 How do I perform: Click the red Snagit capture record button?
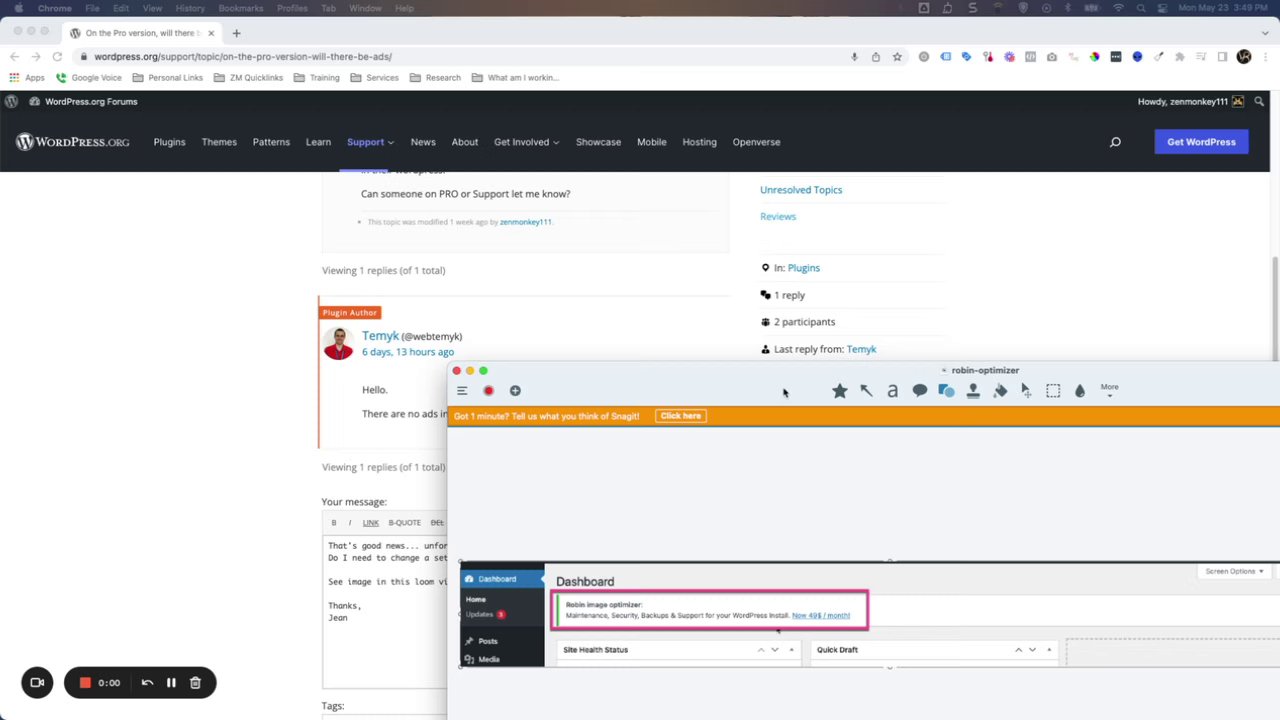pyautogui.click(x=488, y=391)
